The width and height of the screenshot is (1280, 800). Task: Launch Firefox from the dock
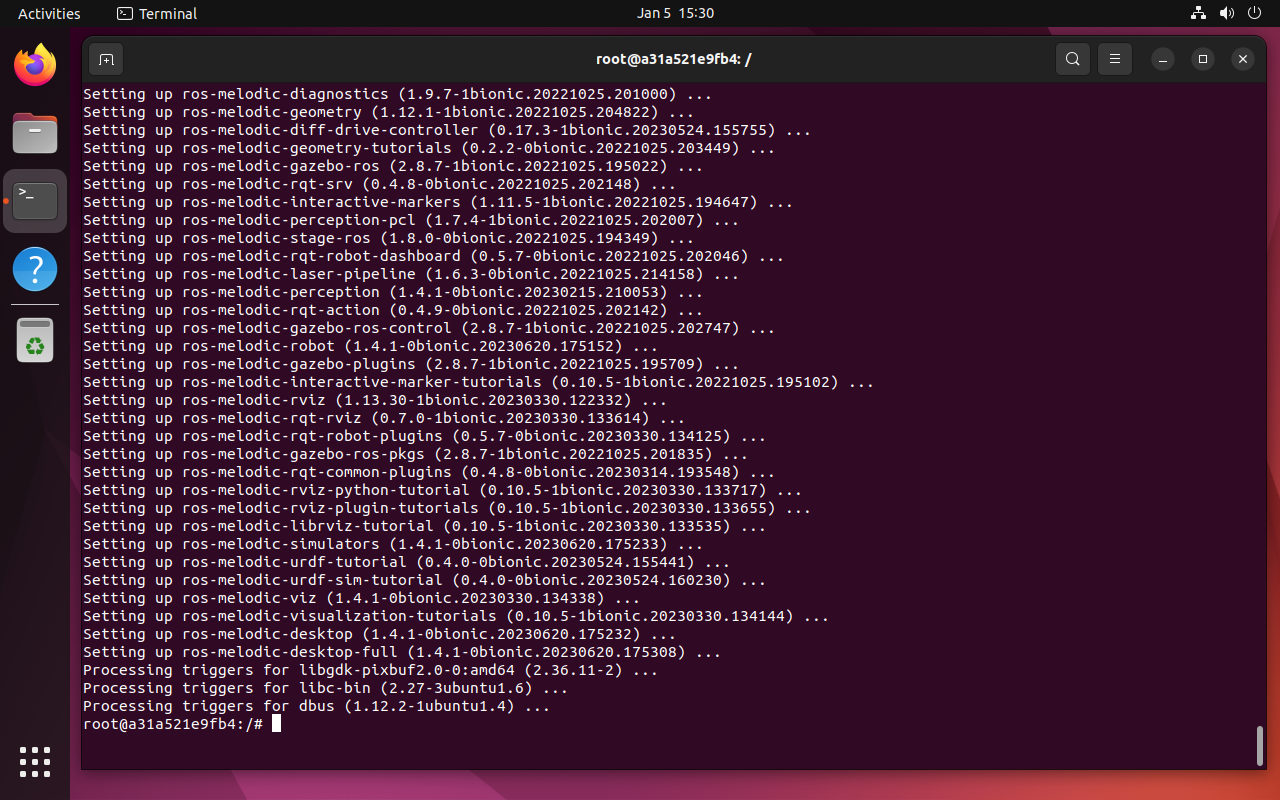35,66
